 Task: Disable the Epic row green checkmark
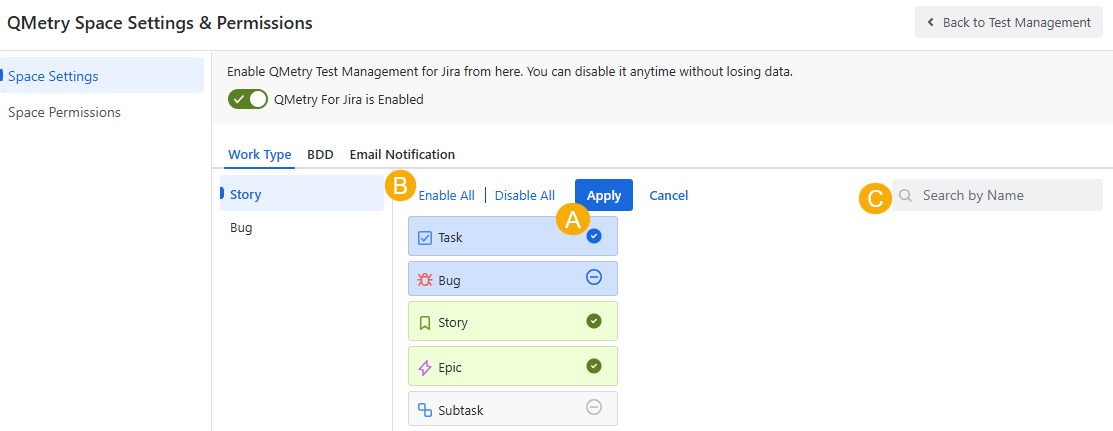594,366
